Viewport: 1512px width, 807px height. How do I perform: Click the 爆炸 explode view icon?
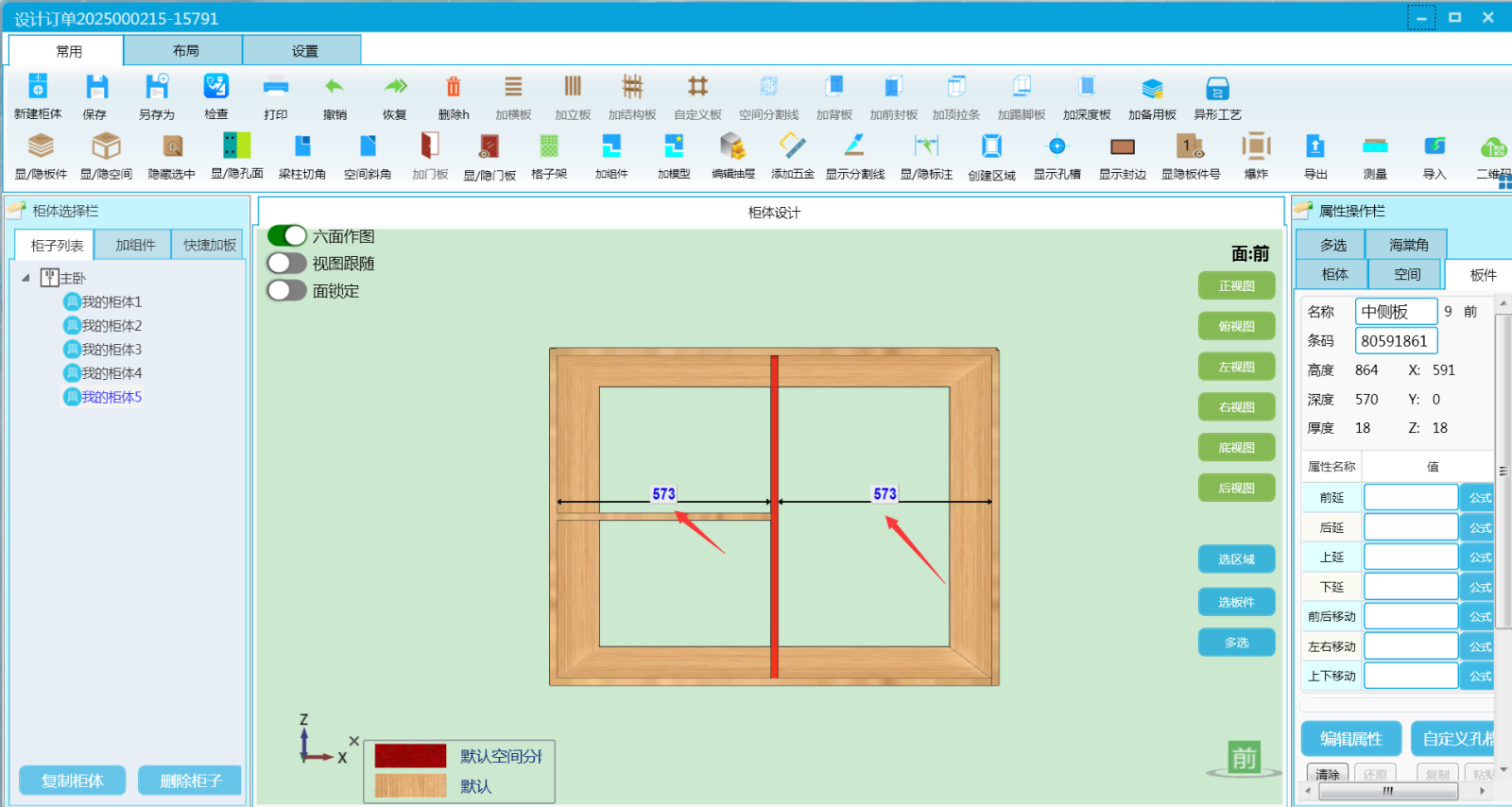1256,146
